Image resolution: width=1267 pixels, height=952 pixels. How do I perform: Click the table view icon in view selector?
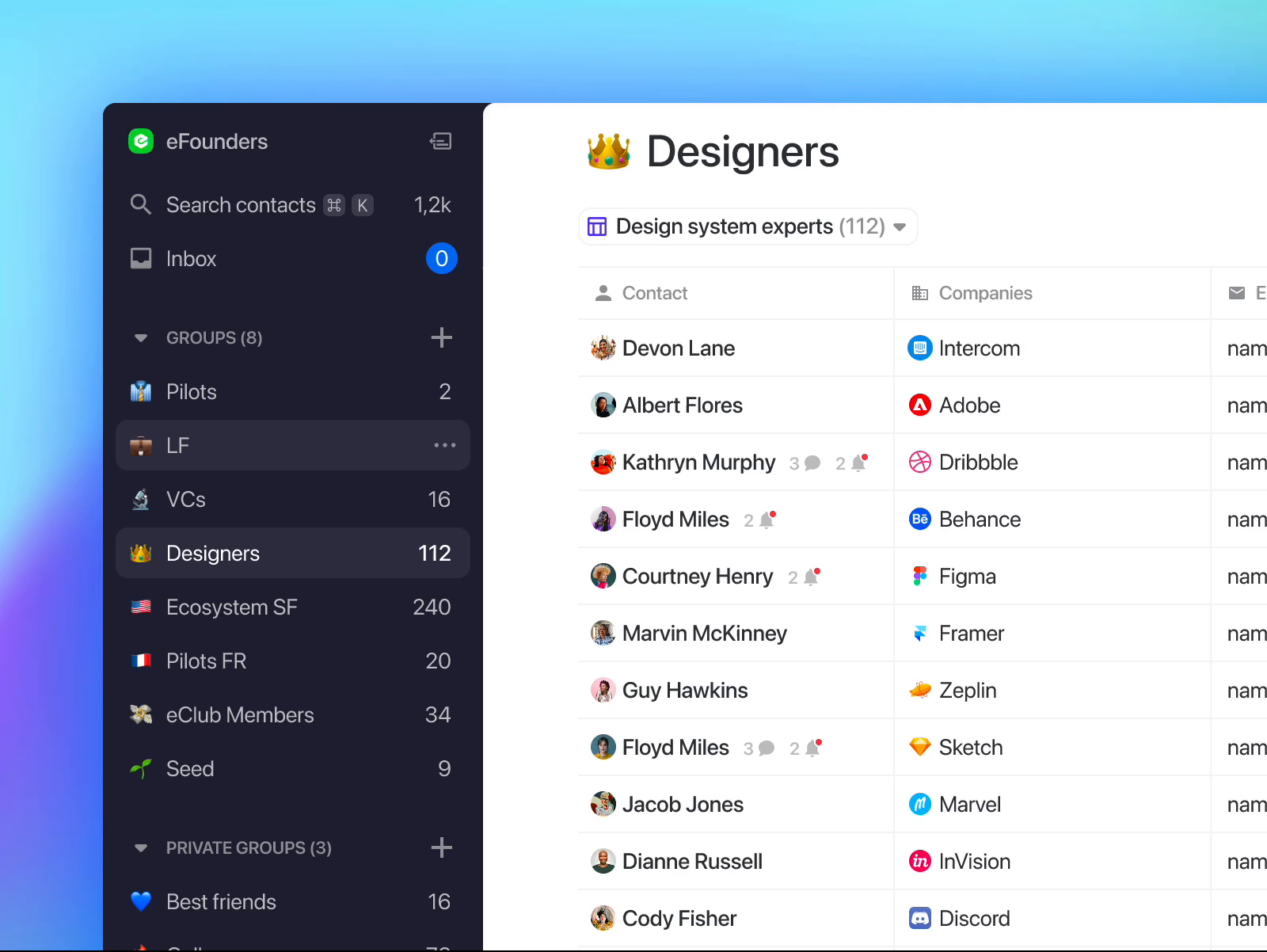(597, 227)
